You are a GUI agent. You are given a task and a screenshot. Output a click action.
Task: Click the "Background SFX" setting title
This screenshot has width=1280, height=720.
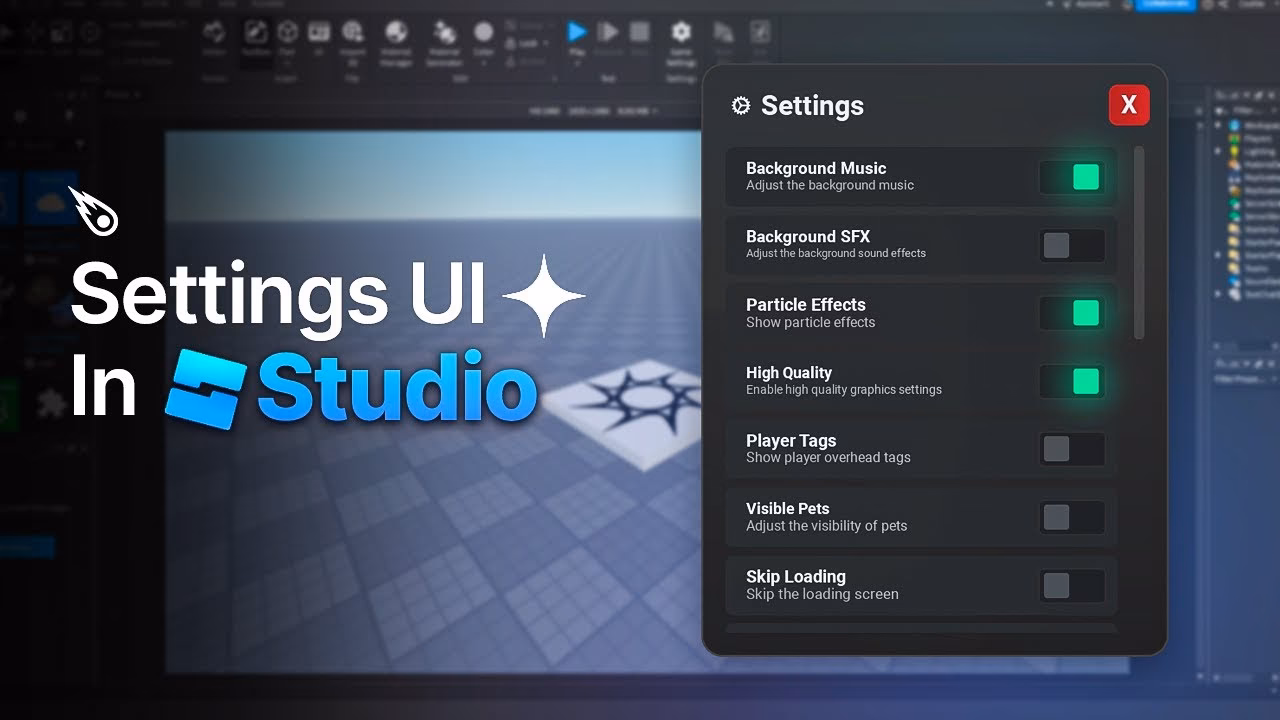point(808,236)
